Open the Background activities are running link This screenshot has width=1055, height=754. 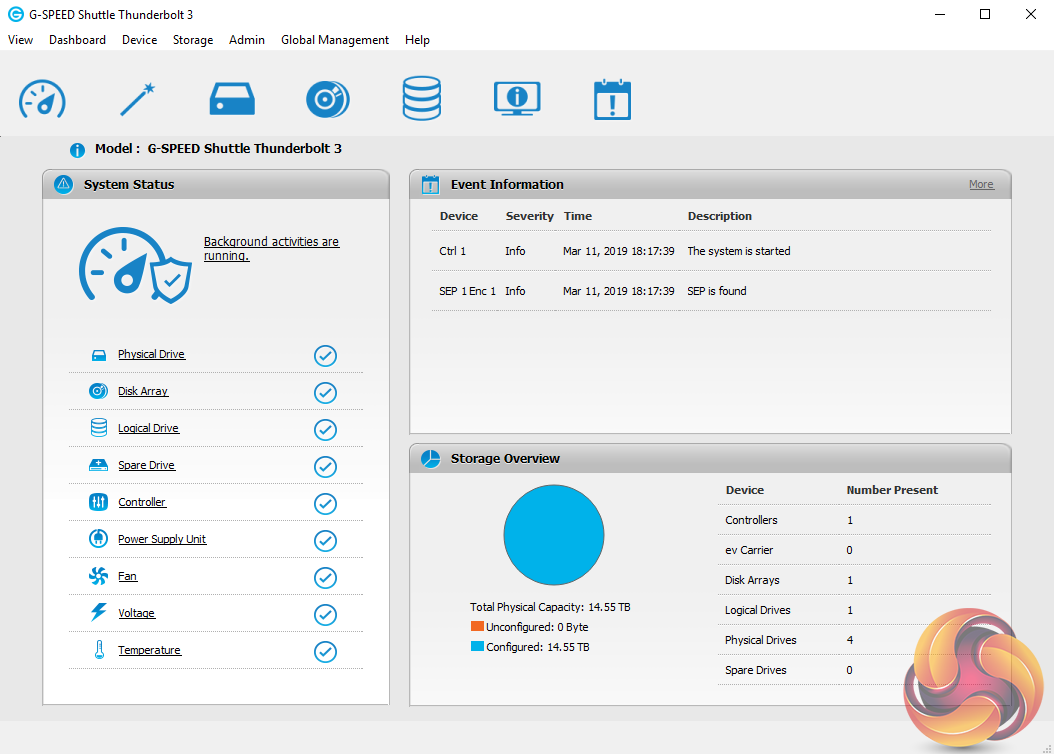(271, 249)
